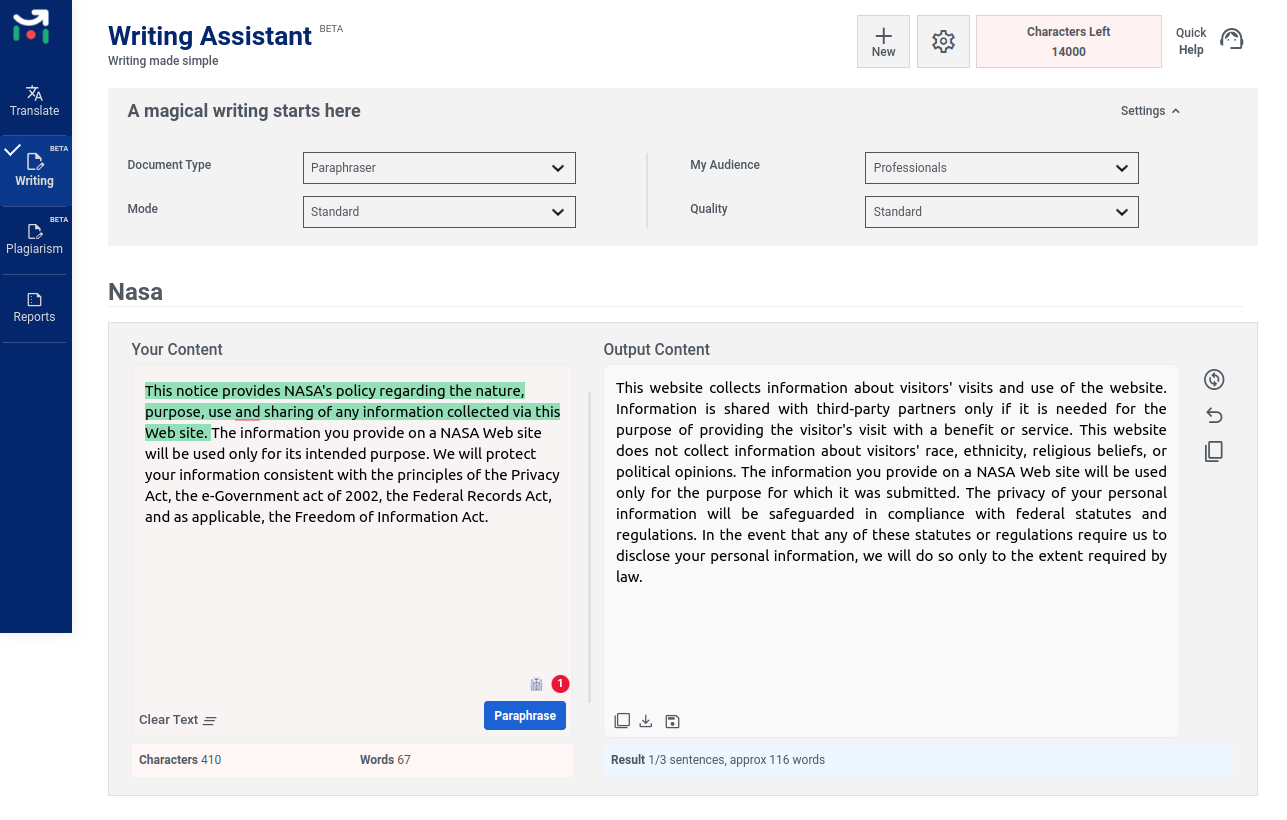Click the shirt tone icon above Paraphrase
The image size is (1287, 820).
(x=536, y=684)
